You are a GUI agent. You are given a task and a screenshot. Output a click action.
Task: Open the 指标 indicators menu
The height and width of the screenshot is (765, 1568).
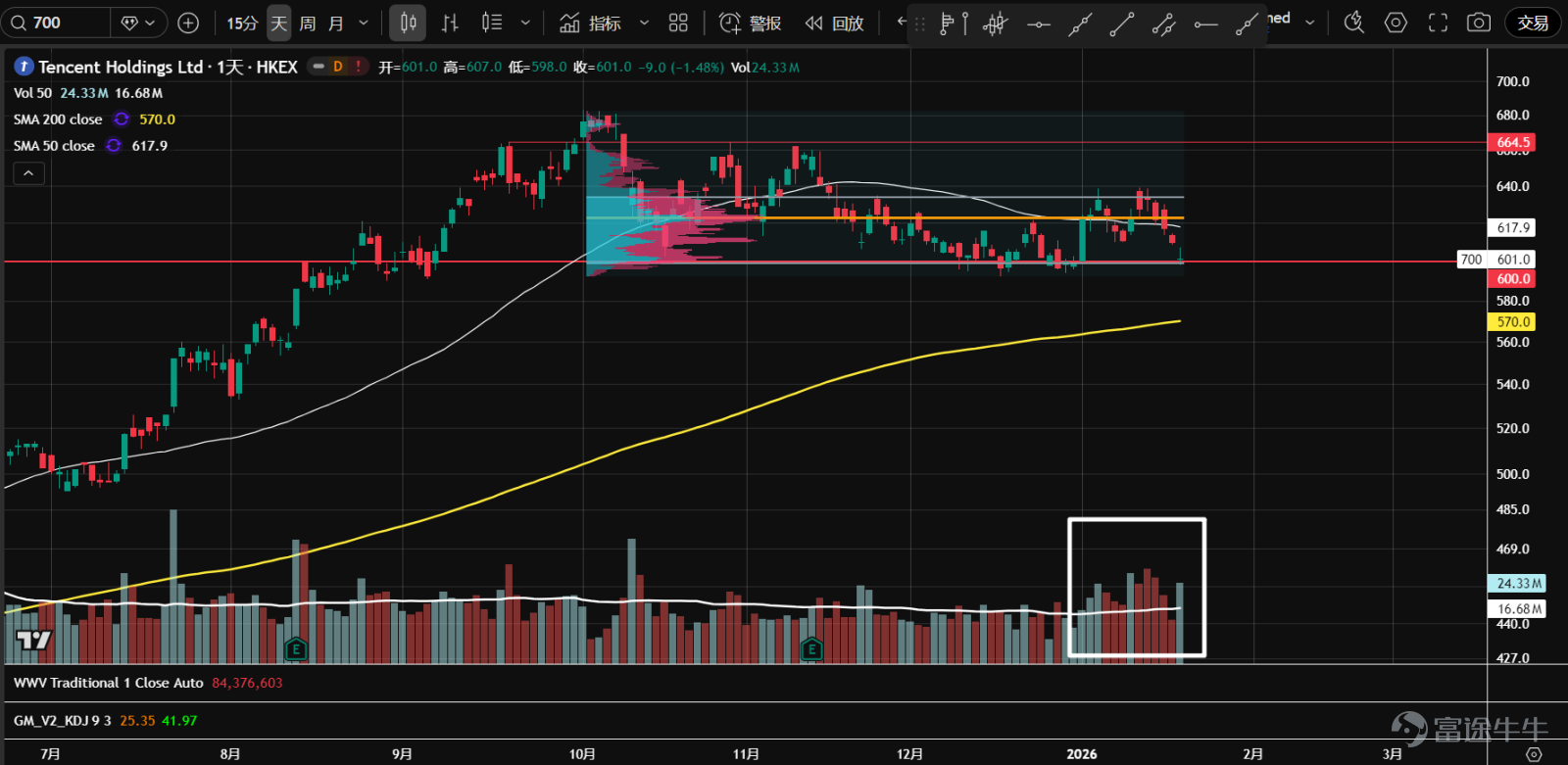tap(590, 23)
